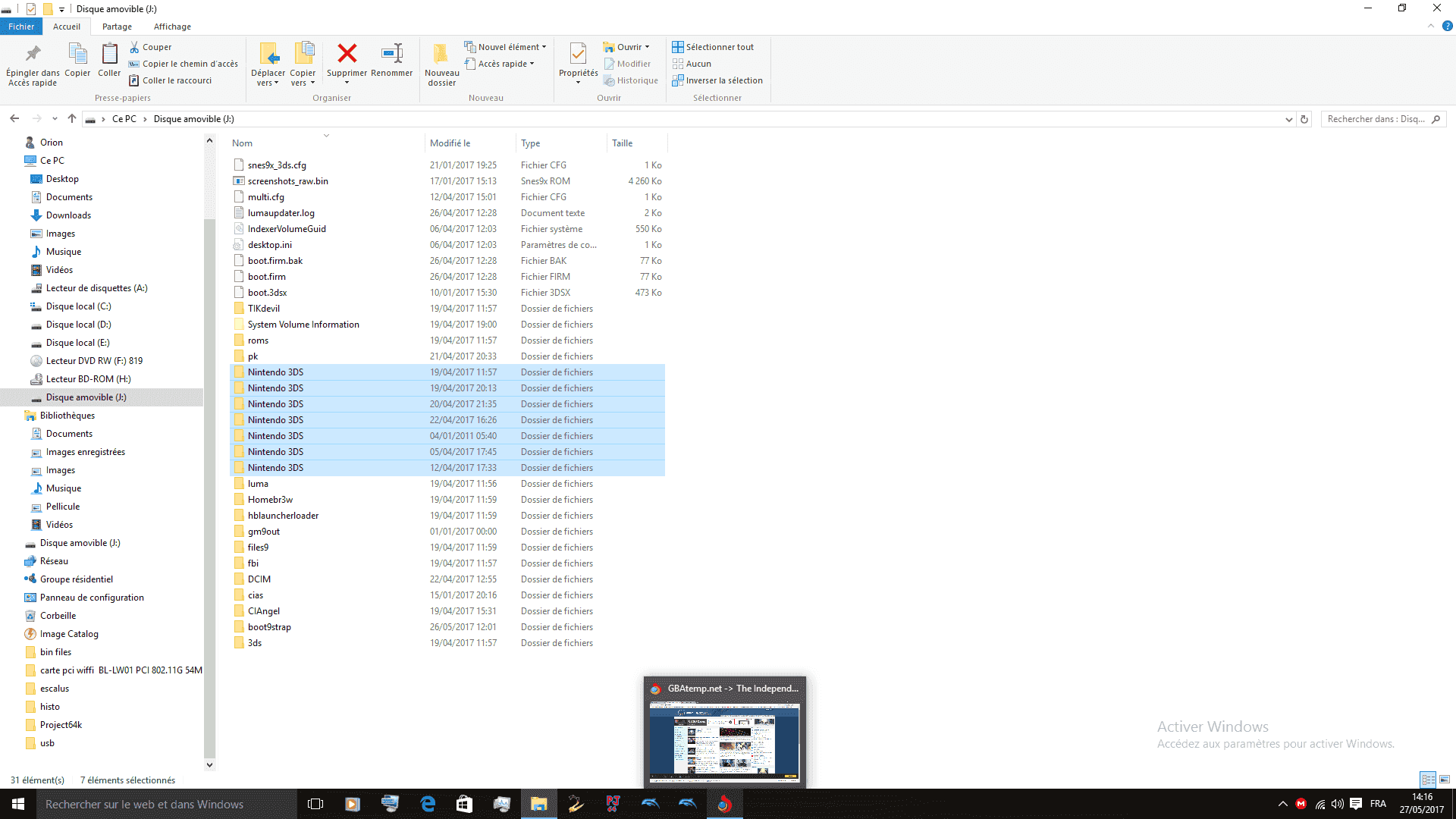Go up one folder level arrow
The width and height of the screenshot is (1456, 819).
point(72,118)
